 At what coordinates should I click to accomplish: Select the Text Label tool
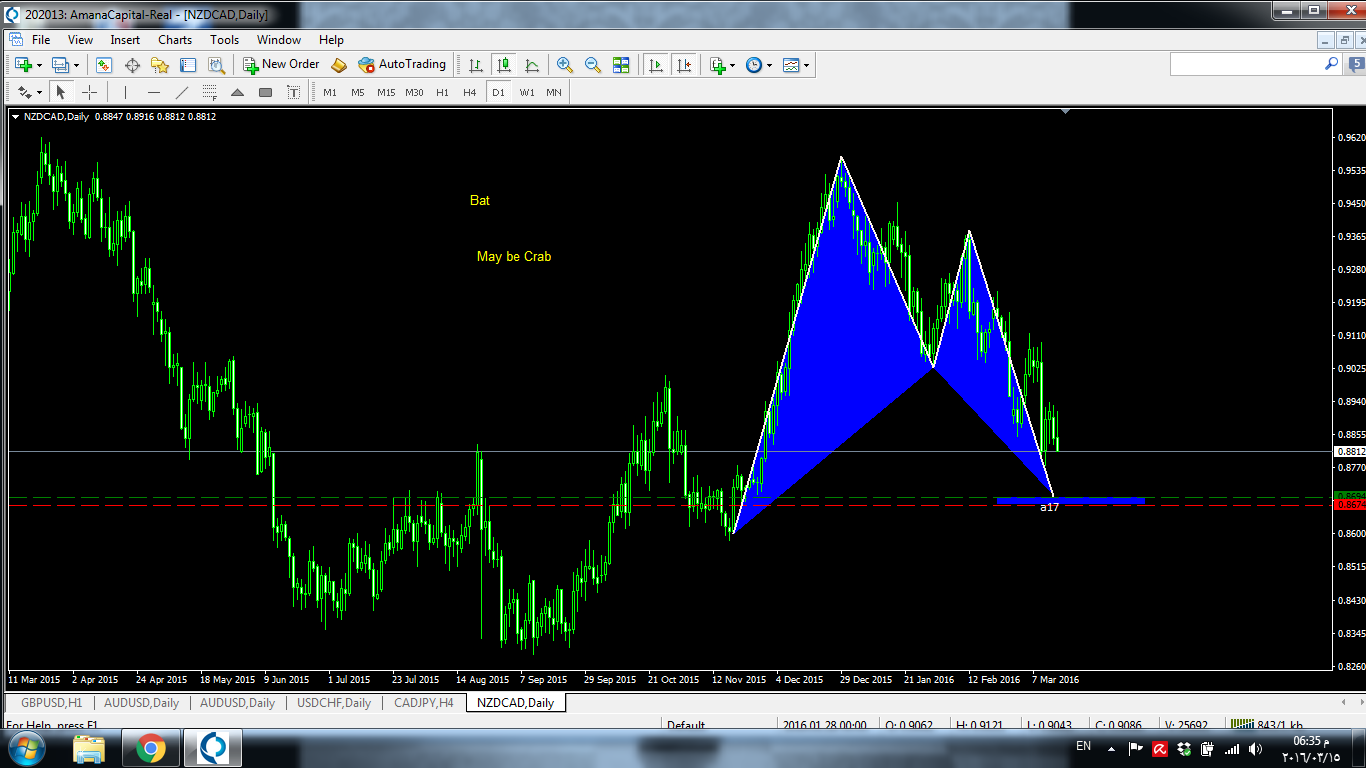click(293, 92)
